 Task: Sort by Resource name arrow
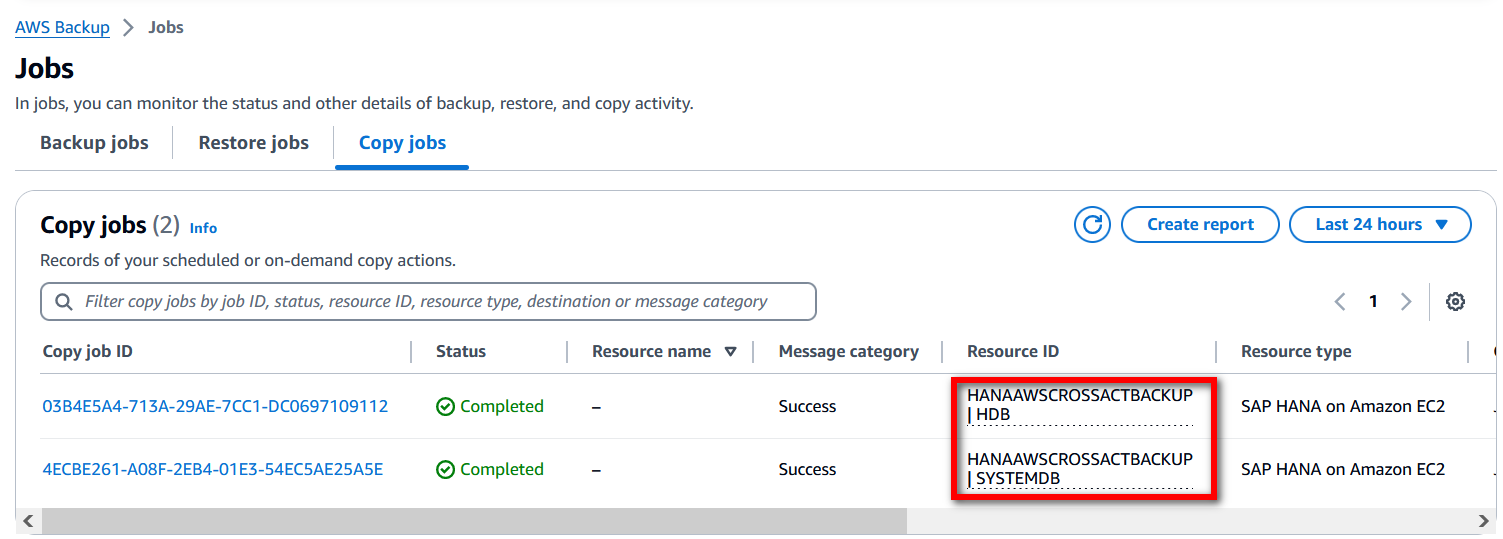(730, 352)
